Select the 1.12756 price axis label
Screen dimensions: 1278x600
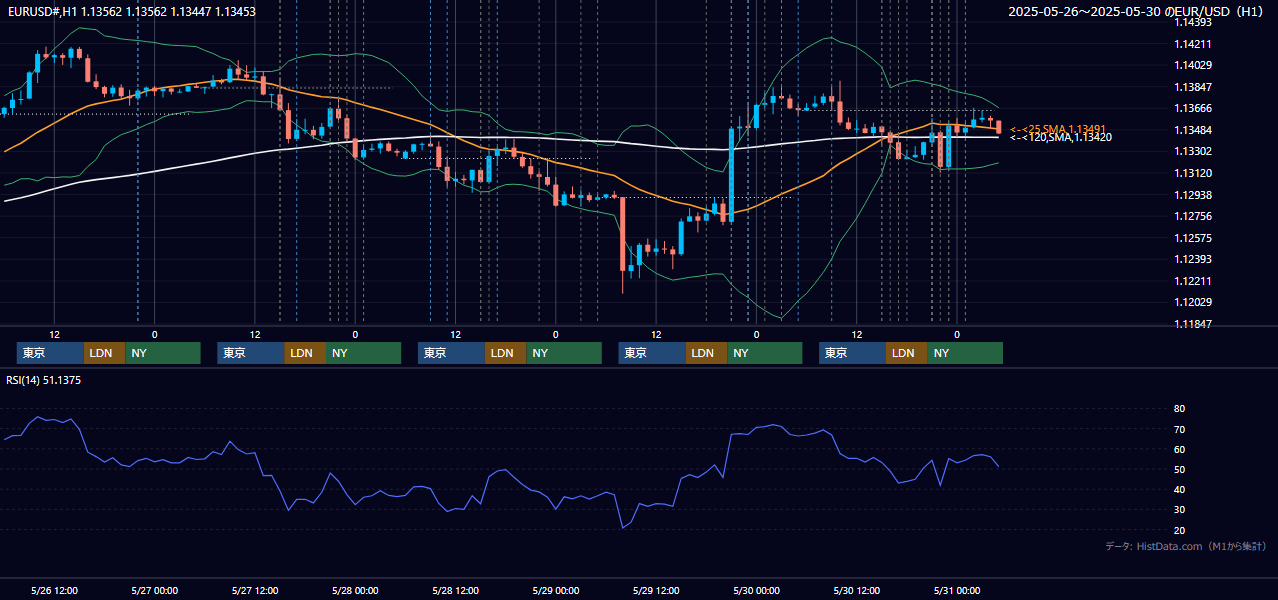(x=1192, y=216)
